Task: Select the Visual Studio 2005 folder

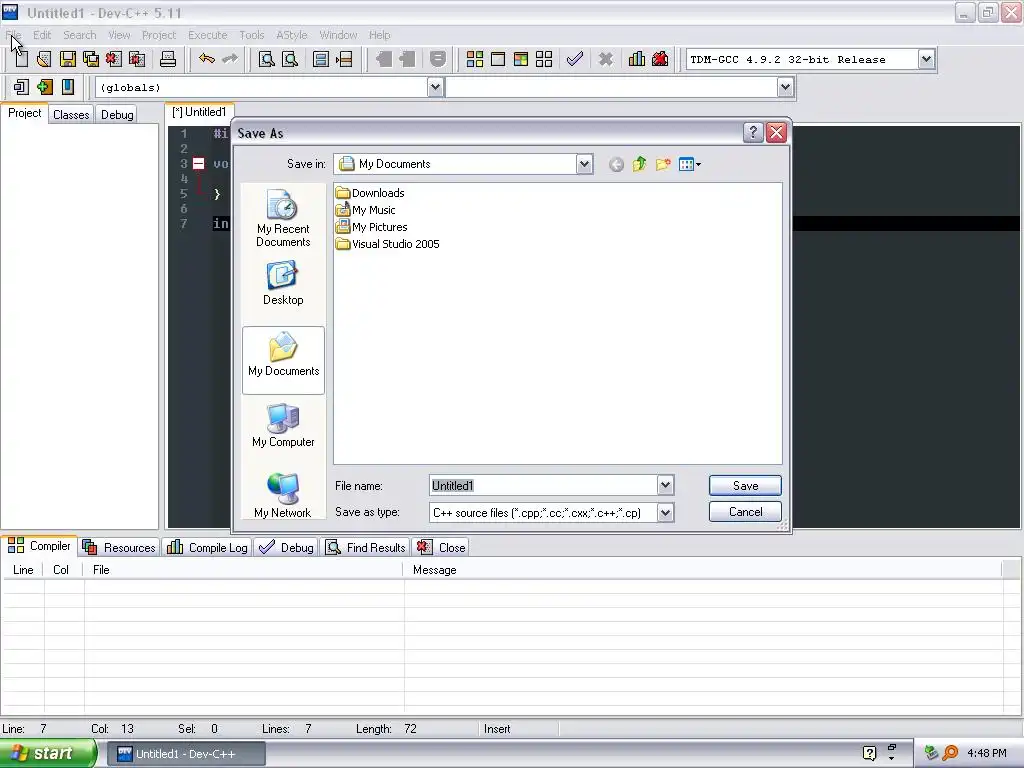Action: click(388, 244)
